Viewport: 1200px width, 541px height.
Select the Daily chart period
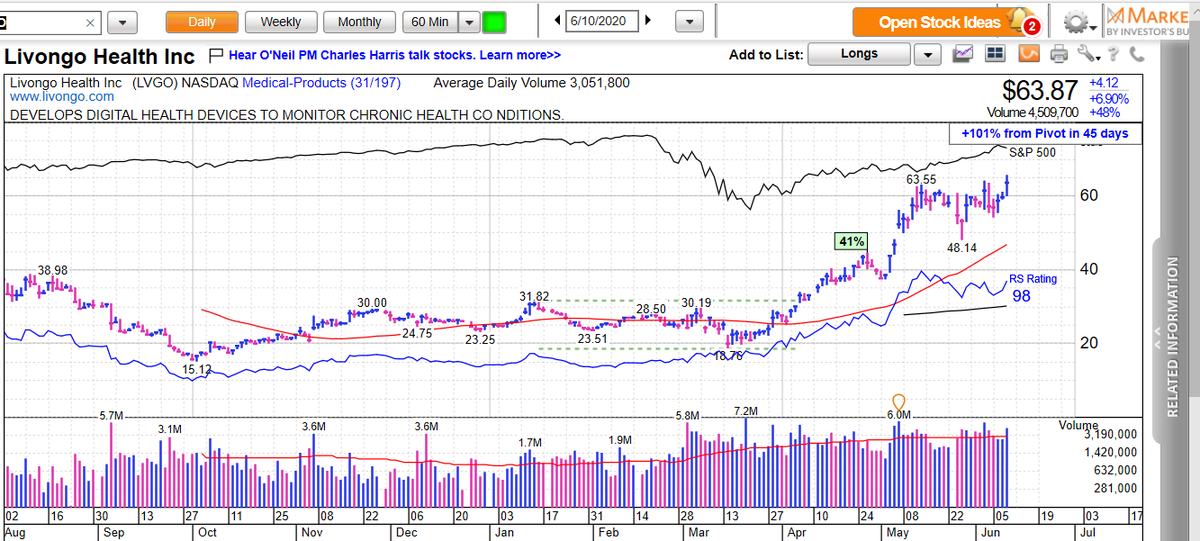click(201, 22)
